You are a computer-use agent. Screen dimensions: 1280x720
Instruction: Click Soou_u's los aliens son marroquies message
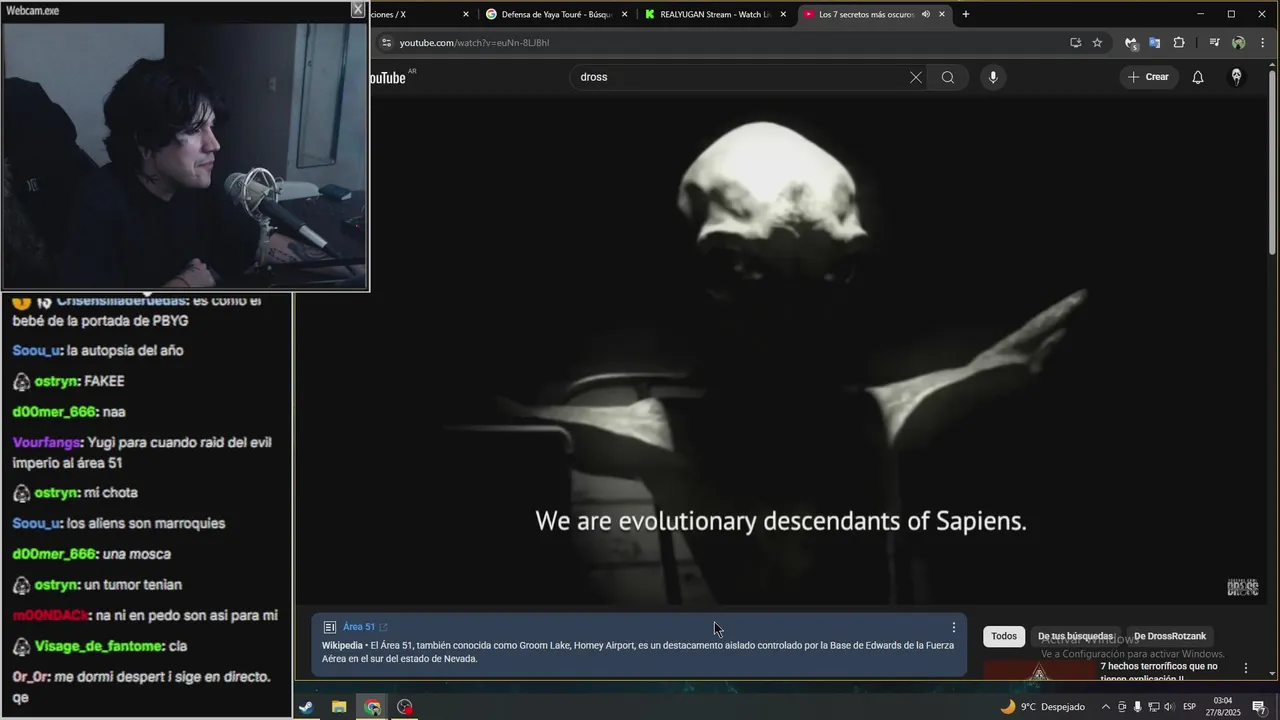click(x=146, y=523)
